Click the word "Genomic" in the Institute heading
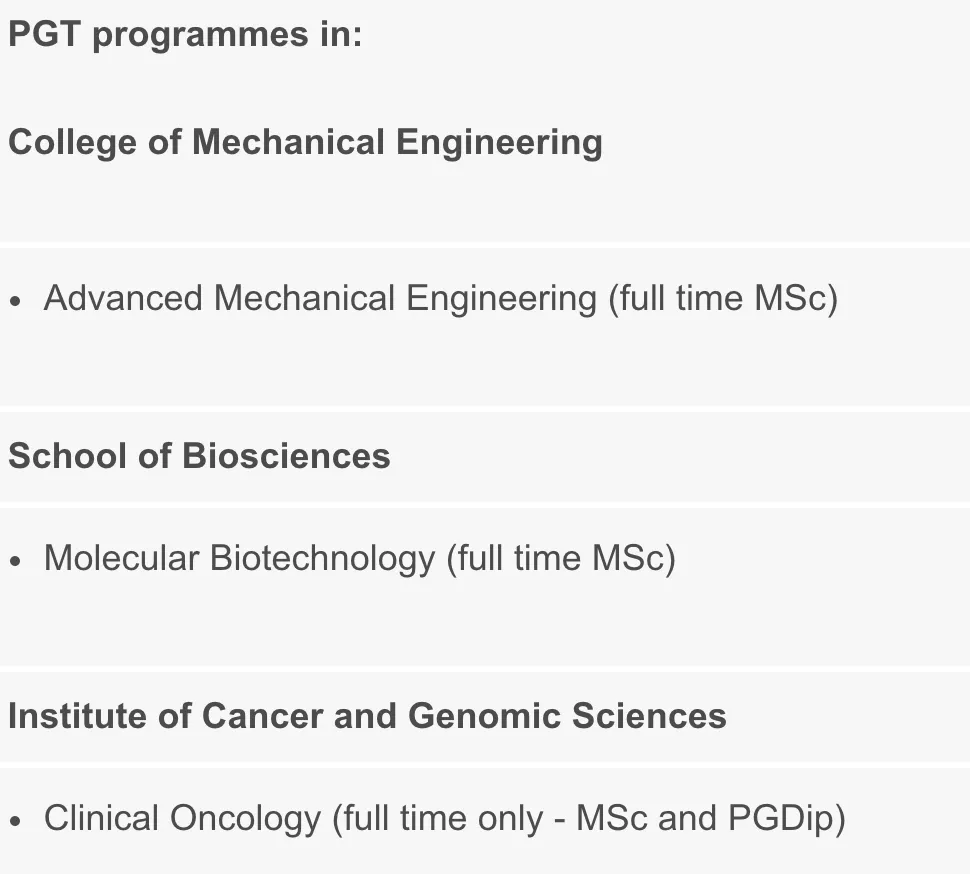 [484, 716]
